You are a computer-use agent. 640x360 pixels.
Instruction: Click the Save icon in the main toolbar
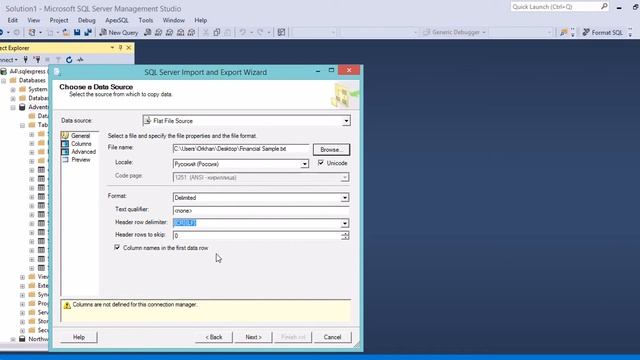tap(77, 32)
